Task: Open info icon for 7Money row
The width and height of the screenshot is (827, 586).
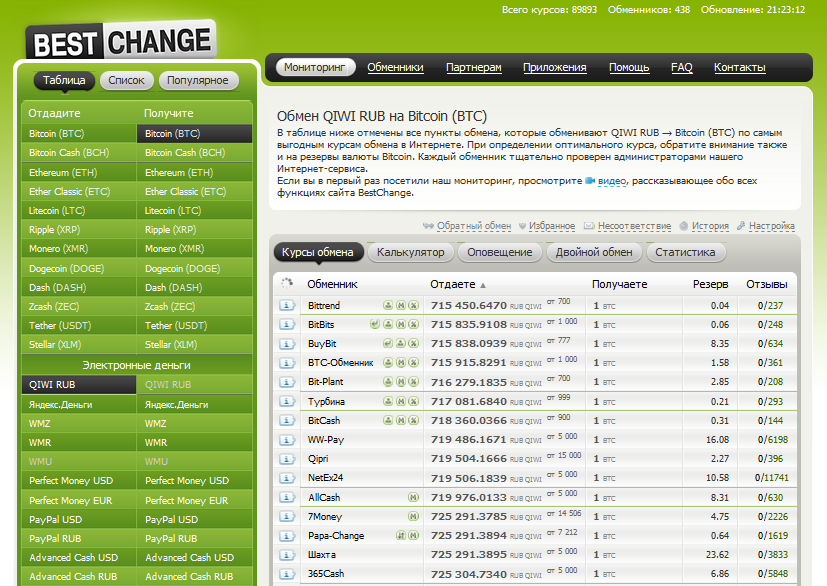Action: 287,516
